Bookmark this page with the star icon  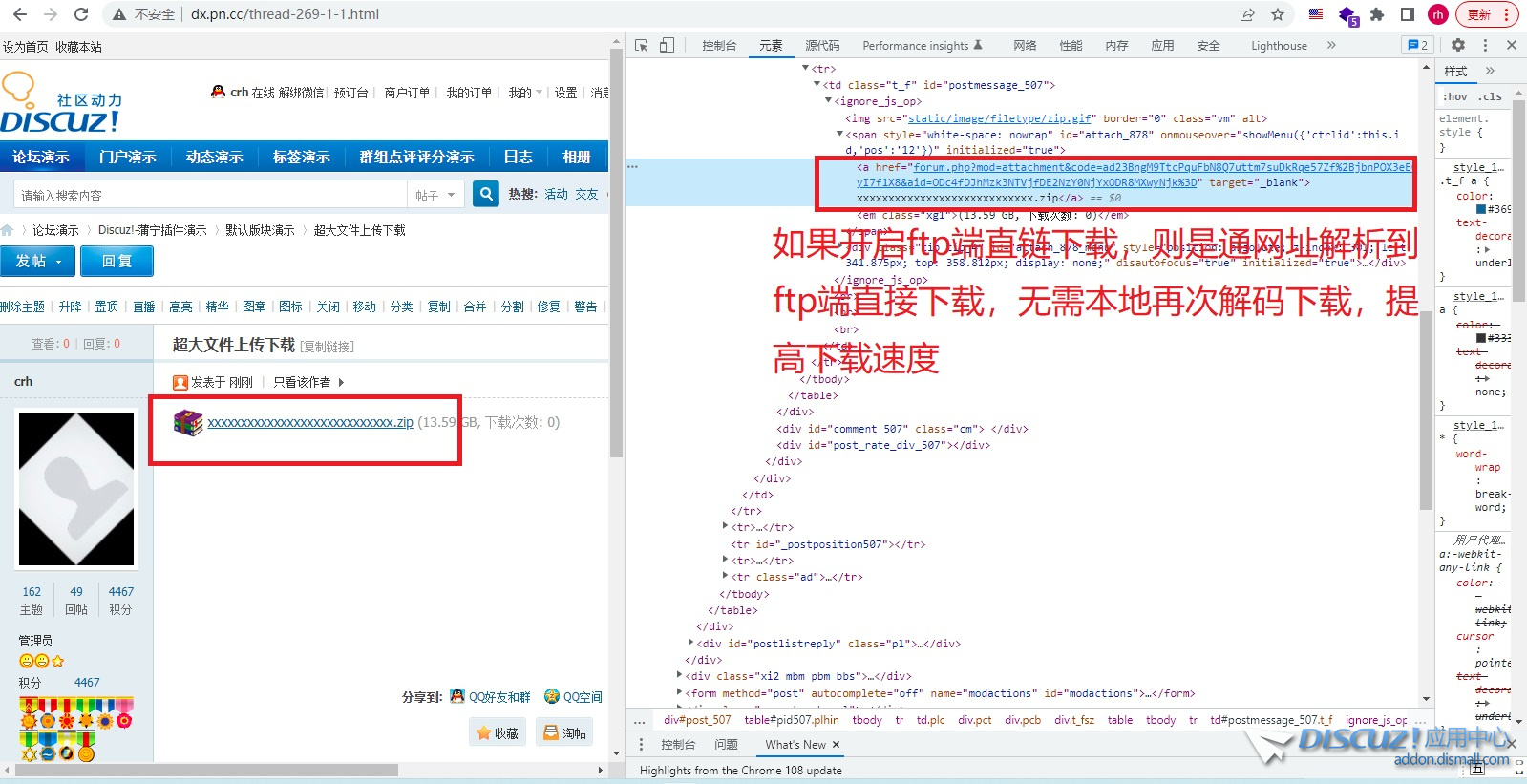point(1278,14)
